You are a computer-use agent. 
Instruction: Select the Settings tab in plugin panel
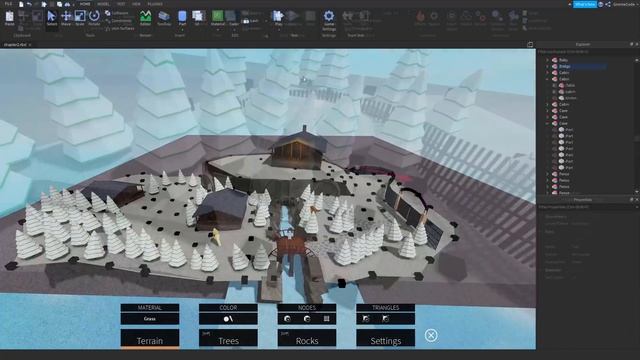pyautogui.click(x=386, y=338)
